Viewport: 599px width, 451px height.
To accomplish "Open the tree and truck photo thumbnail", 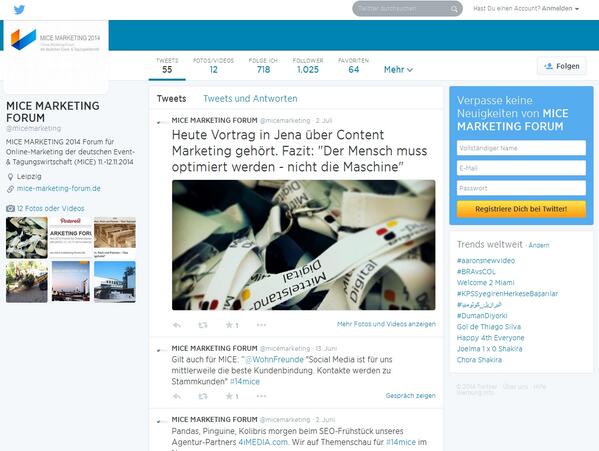I will coord(27,282).
